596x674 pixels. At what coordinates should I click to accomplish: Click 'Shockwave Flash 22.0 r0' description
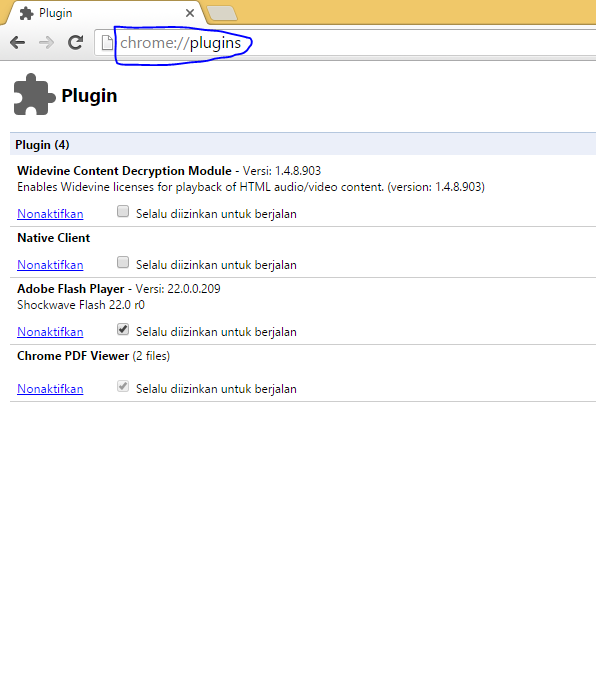click(x=81, y=305)
